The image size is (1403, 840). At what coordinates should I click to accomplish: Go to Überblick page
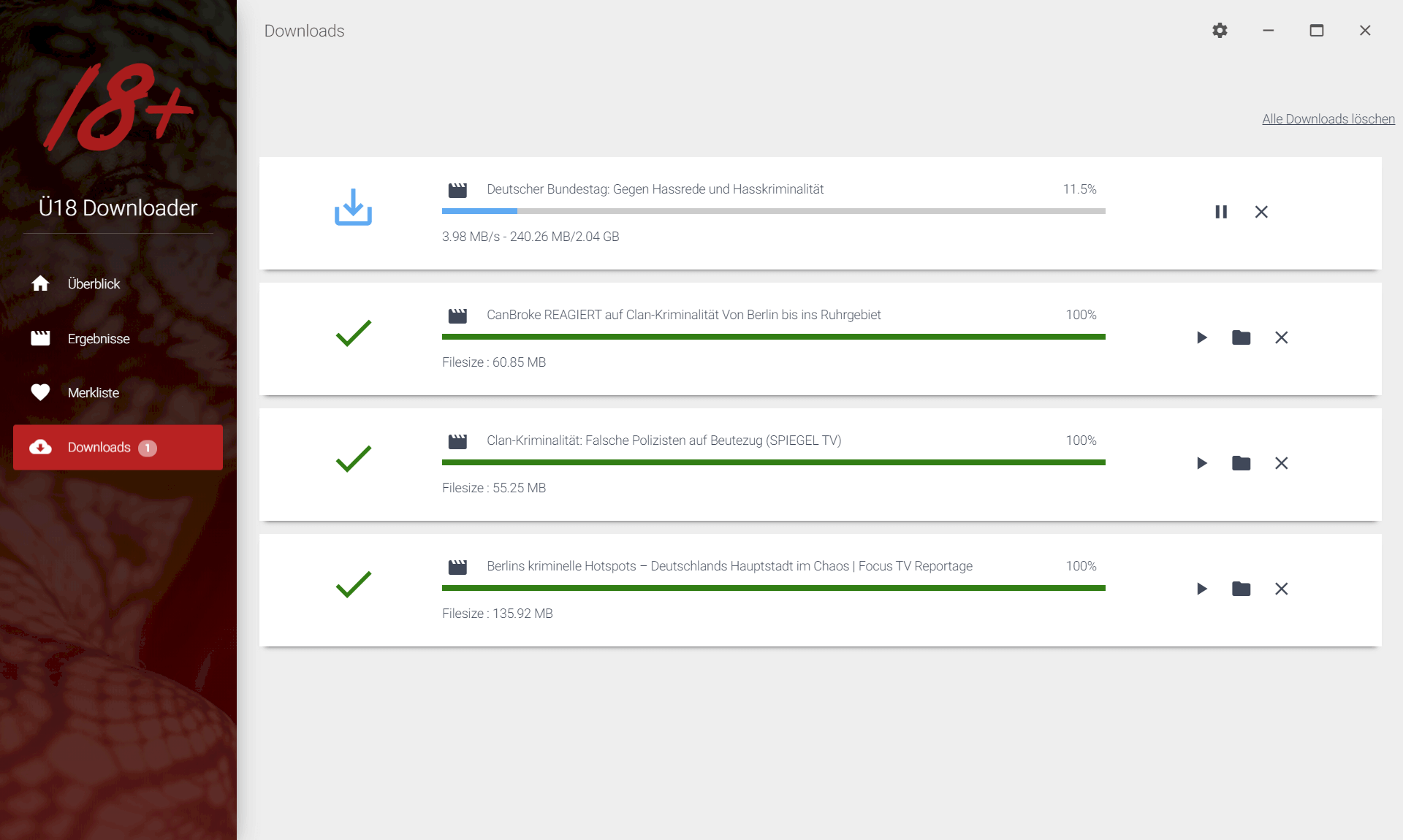94,283
